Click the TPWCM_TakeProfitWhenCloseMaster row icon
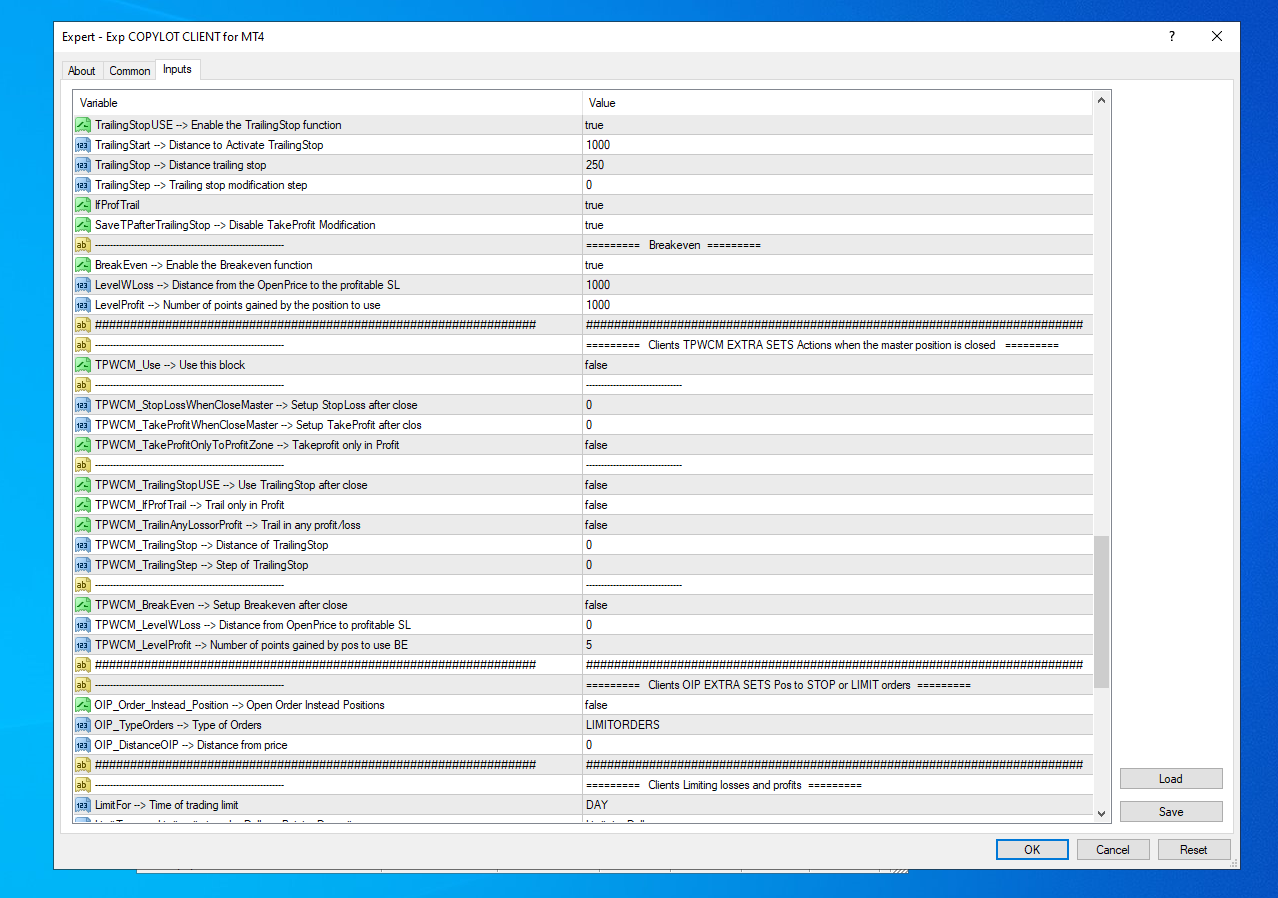1278x898 pixels. tap(83, 425)
